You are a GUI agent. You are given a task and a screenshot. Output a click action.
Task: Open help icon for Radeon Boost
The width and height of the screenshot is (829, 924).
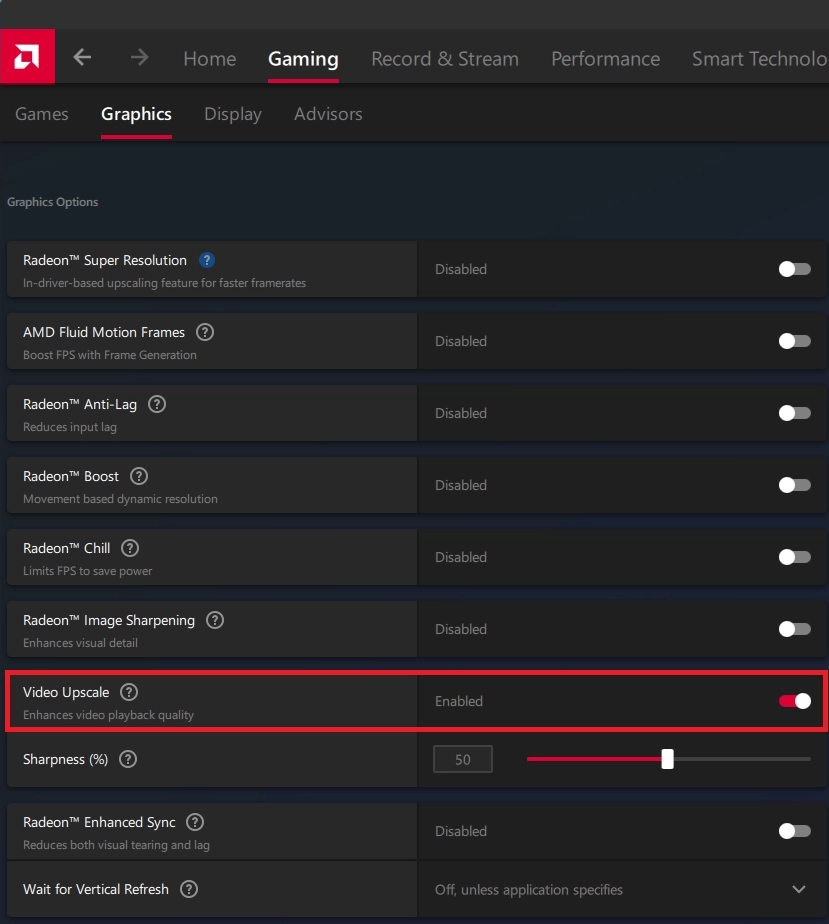click(139, 476)
